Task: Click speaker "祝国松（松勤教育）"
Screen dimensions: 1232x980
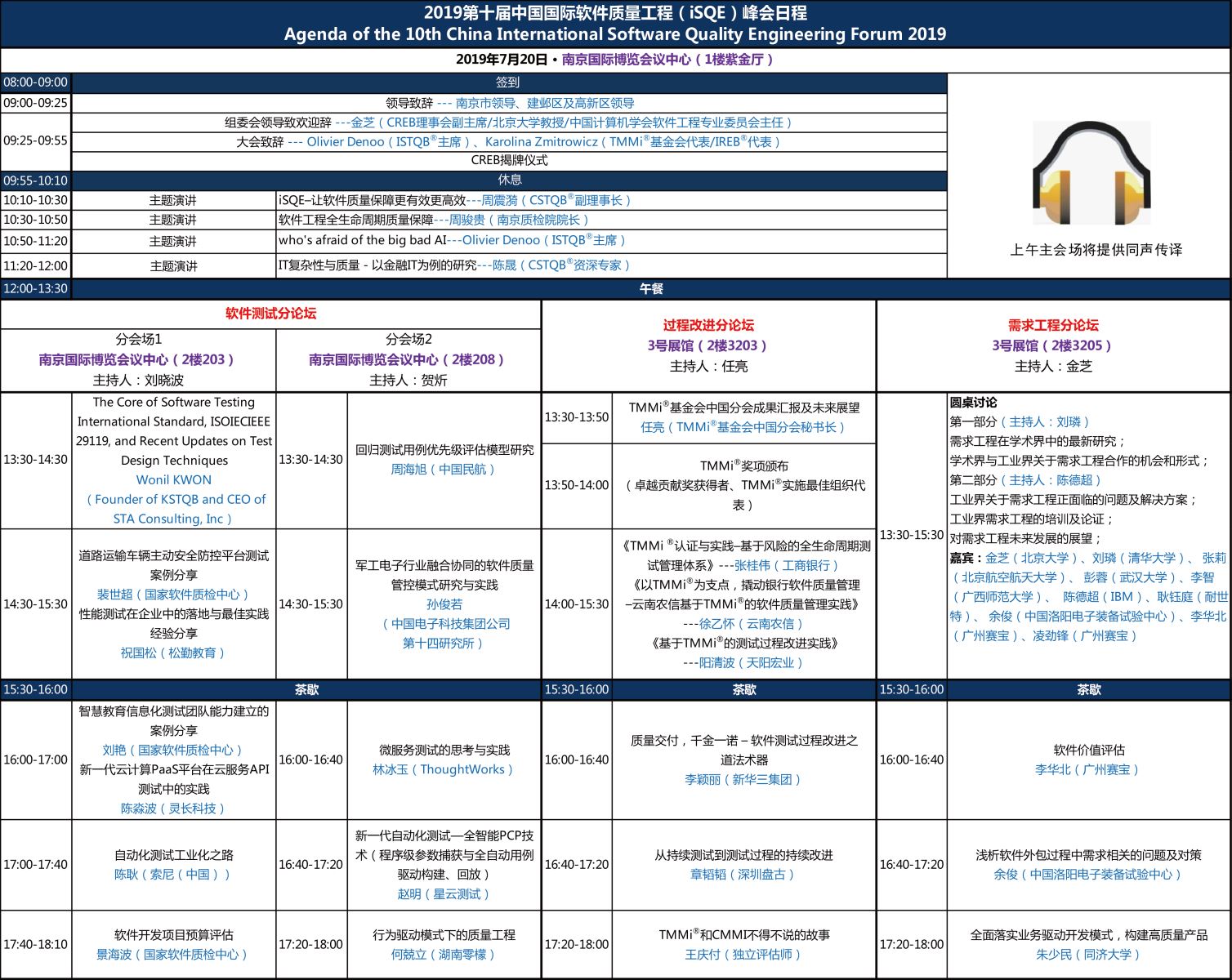Action: tap(173, 653)
